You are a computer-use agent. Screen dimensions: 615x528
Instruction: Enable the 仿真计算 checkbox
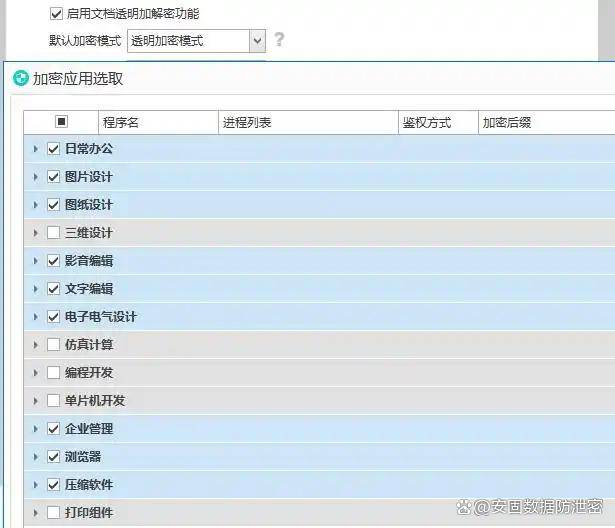(x=54, y=345)
